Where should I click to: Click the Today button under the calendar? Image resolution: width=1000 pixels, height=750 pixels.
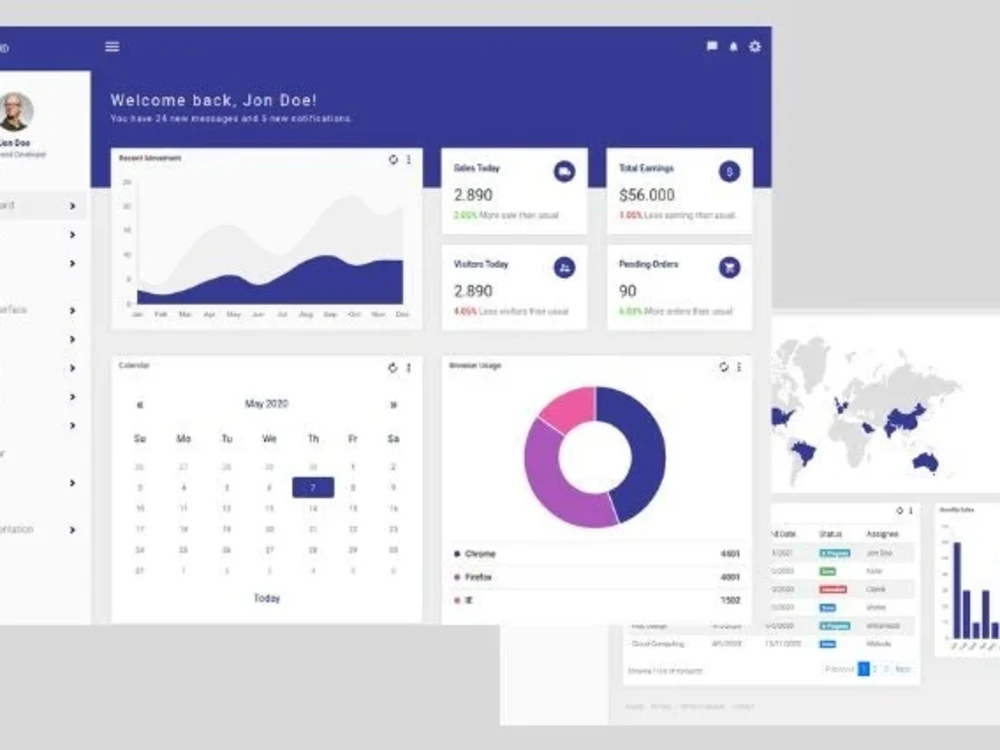pyautogui.click(x=267, y=598)
